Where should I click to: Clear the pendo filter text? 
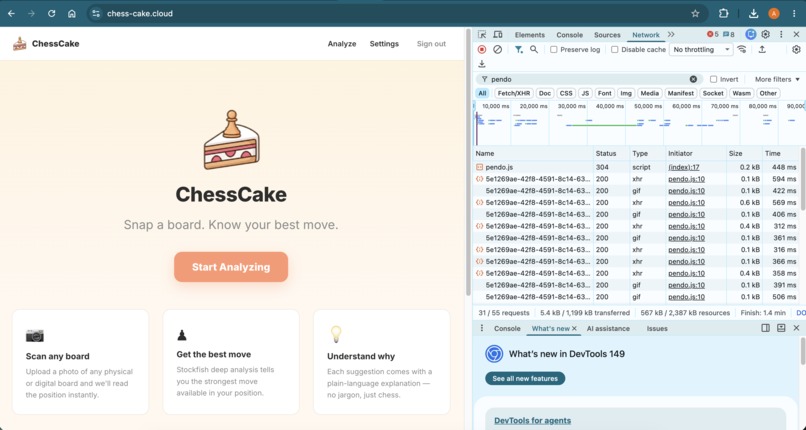pyautogui.click(x=693, y=79)
